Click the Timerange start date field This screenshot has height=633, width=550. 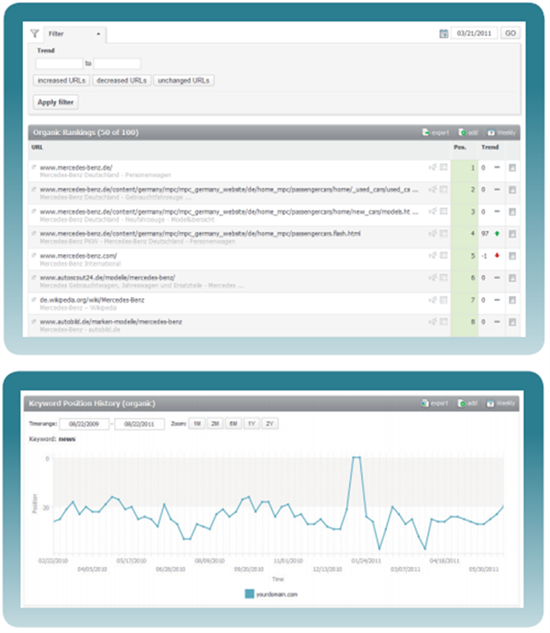tap(84, 424)
